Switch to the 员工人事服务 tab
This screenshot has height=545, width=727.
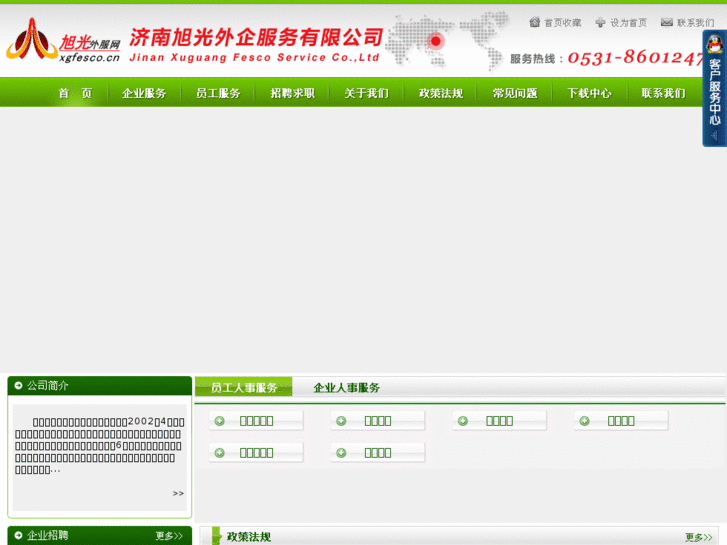coord(244,387)
